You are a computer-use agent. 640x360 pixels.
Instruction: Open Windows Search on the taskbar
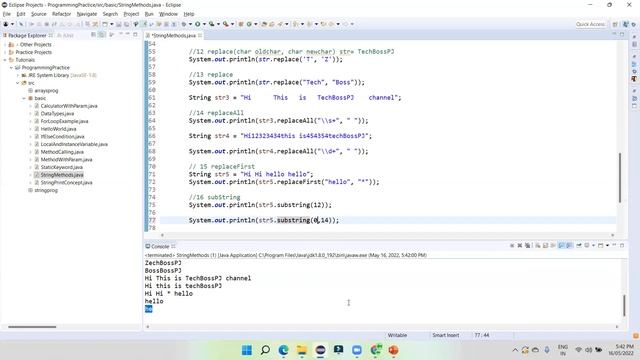tap(265, 350)
